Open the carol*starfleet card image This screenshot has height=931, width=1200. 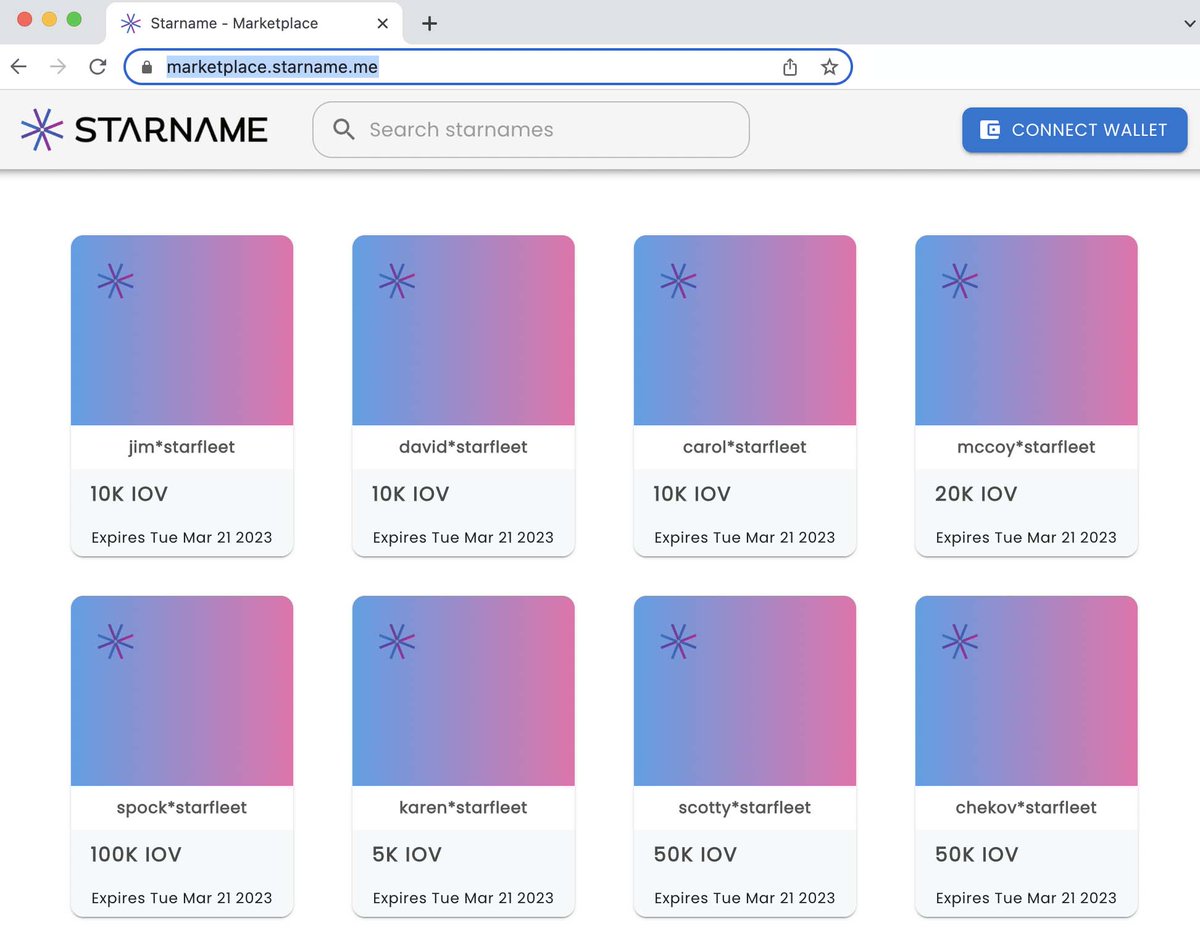point(745,330)
